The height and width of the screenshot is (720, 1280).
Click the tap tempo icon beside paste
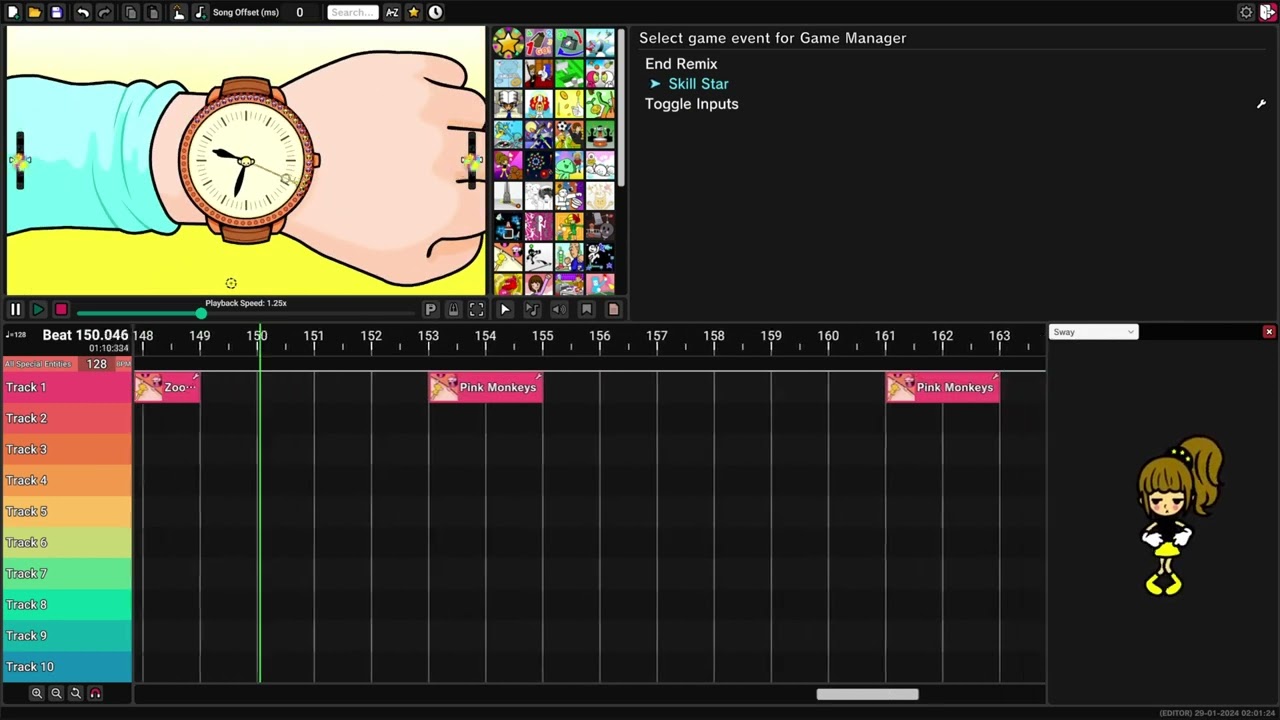point(178,12)
